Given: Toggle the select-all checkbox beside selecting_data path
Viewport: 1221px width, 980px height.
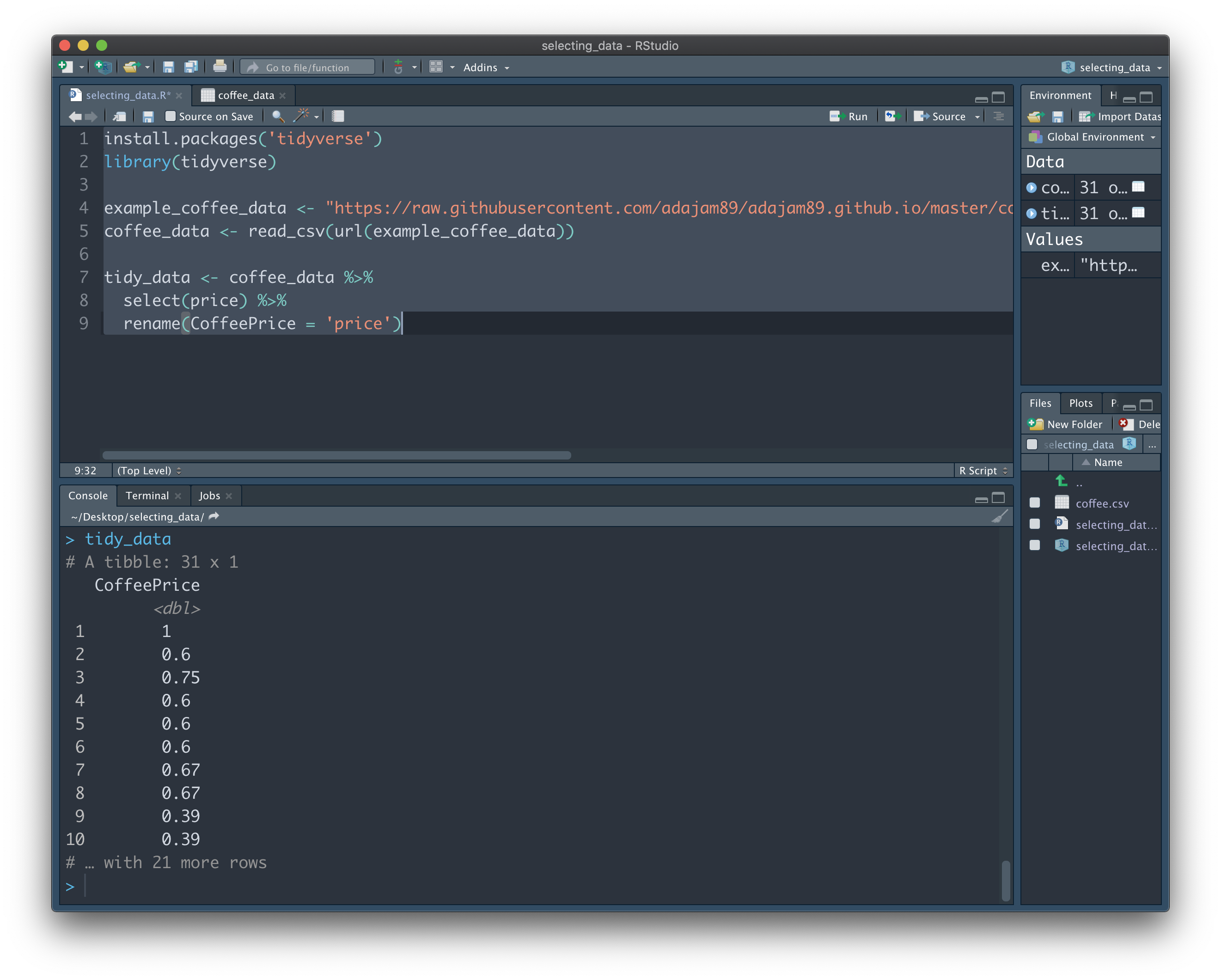Looking at the screenshot, I should tap(1032, 444).
